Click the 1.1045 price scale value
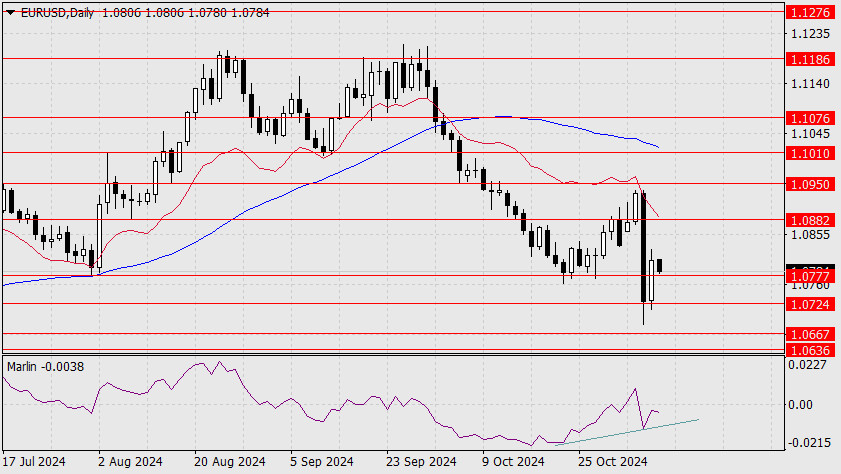The height and width of the screenshot is (474, 841). click(x=810, y=134)
